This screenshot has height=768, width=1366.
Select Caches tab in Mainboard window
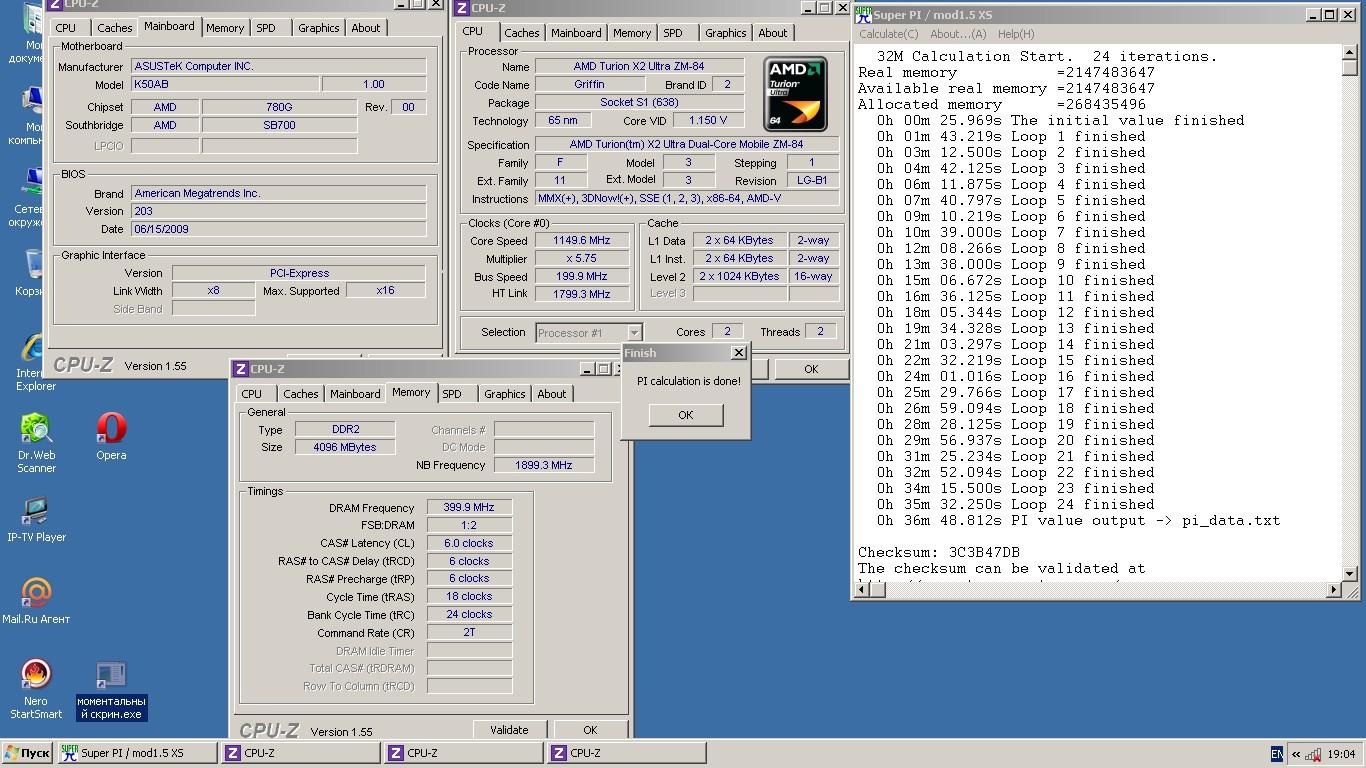point(115,28)
